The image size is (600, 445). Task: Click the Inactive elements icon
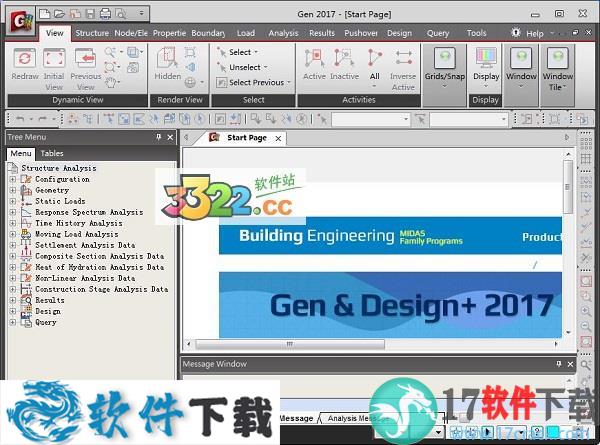[345, 65]
